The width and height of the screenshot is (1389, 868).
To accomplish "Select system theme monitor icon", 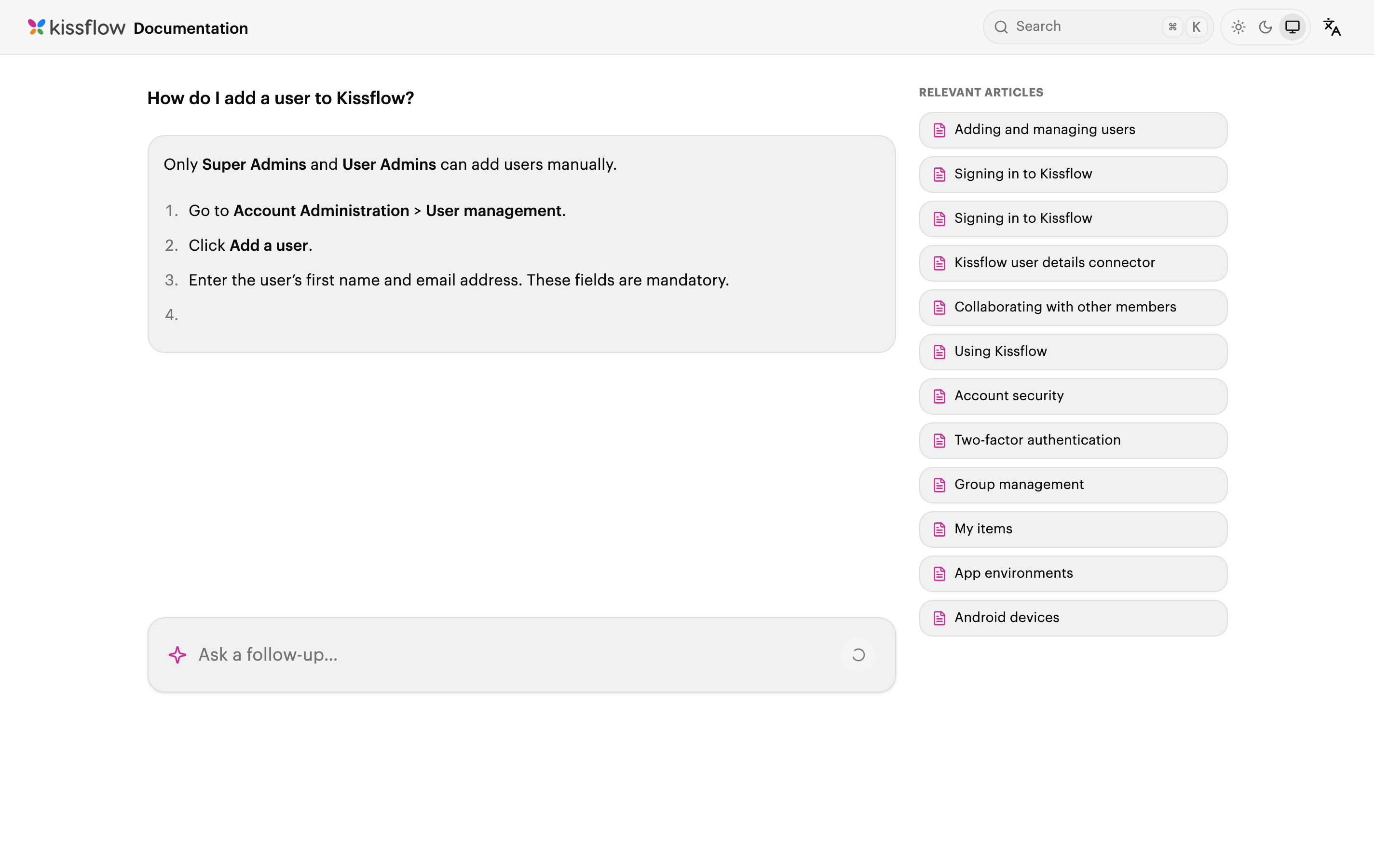I will pyautogui.click(x=1292, y=27).
